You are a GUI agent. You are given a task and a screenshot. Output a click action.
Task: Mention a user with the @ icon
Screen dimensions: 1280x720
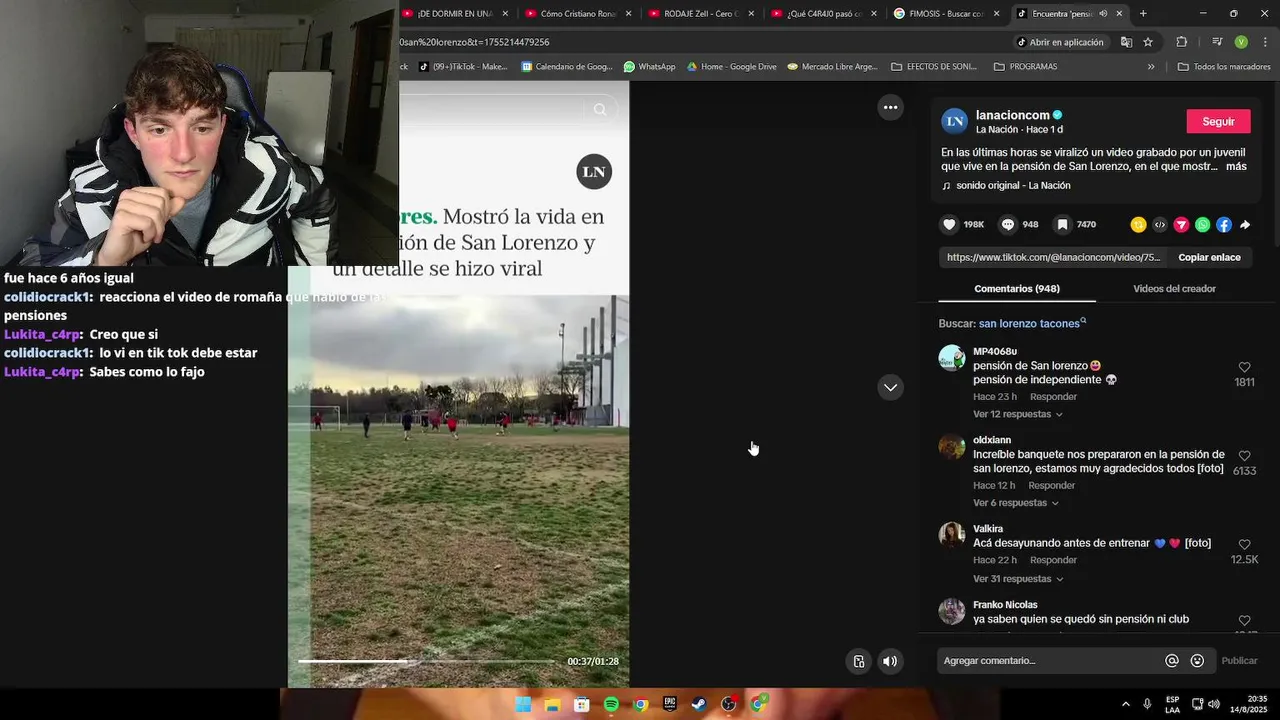tap(1172, 661)
